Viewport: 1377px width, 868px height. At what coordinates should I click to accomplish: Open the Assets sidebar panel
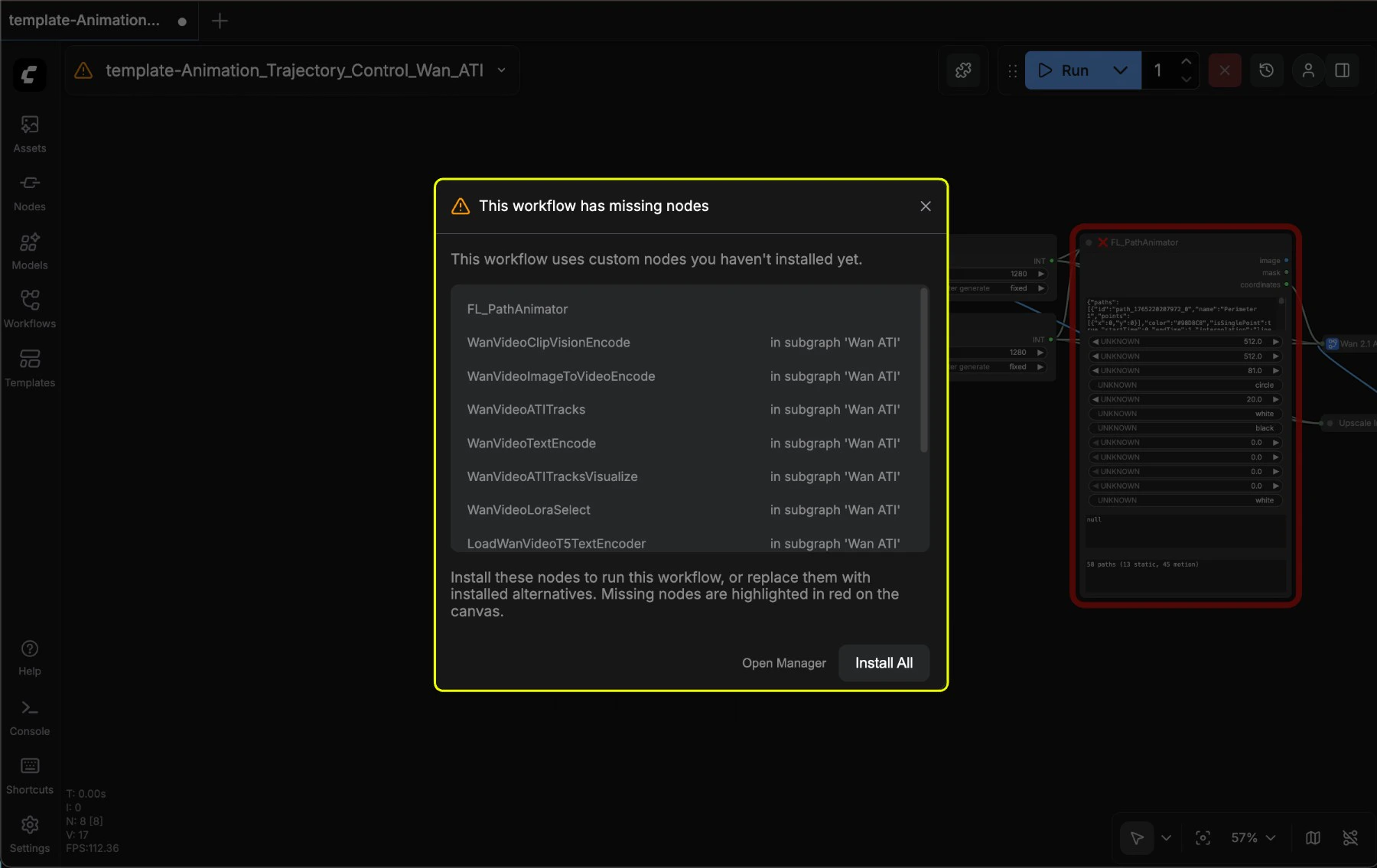[30, 134]
